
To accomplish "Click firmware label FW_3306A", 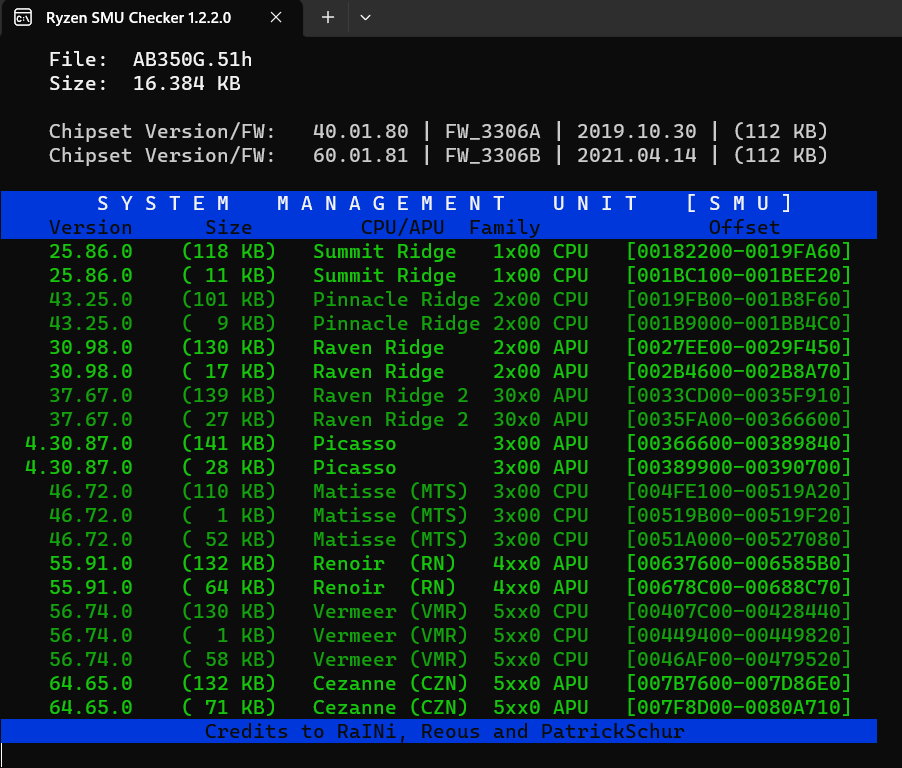I will 492,131.
